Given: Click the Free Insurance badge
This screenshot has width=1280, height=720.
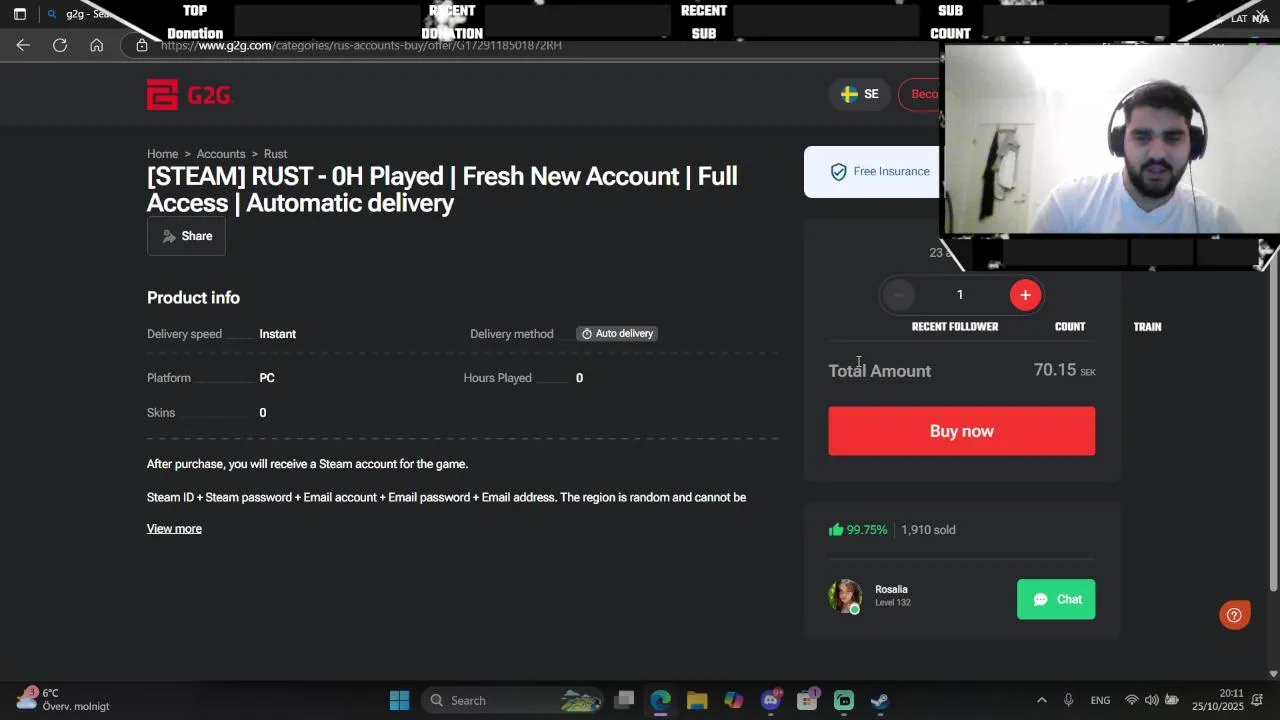Looking at the screenshot, I should point(880,172).
